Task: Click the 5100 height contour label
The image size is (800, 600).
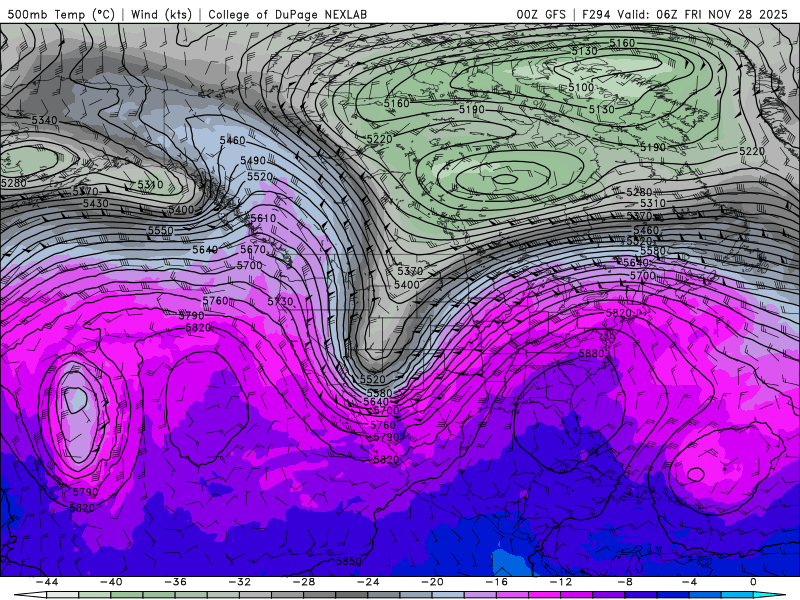Action: click(581, 87)
